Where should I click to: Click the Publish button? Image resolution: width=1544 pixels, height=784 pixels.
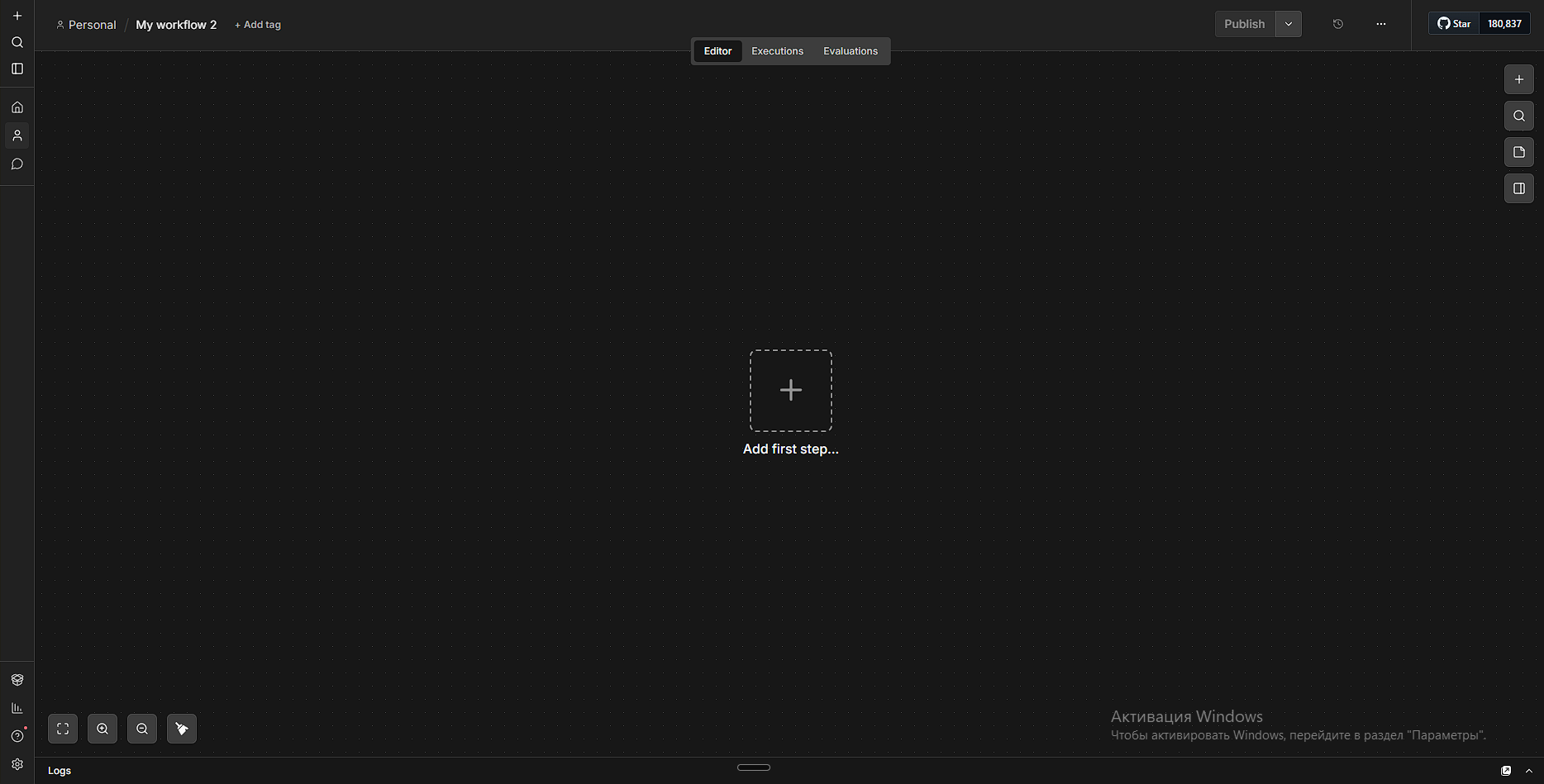point(1244,24)
